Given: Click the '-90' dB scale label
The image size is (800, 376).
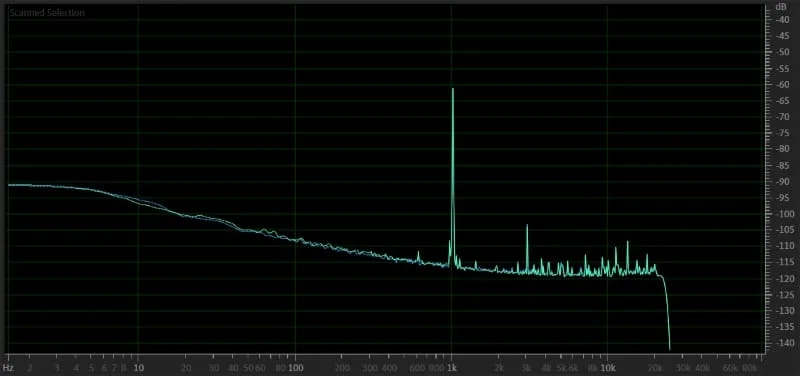Looking at the screenshot, I should click(782, 182).
